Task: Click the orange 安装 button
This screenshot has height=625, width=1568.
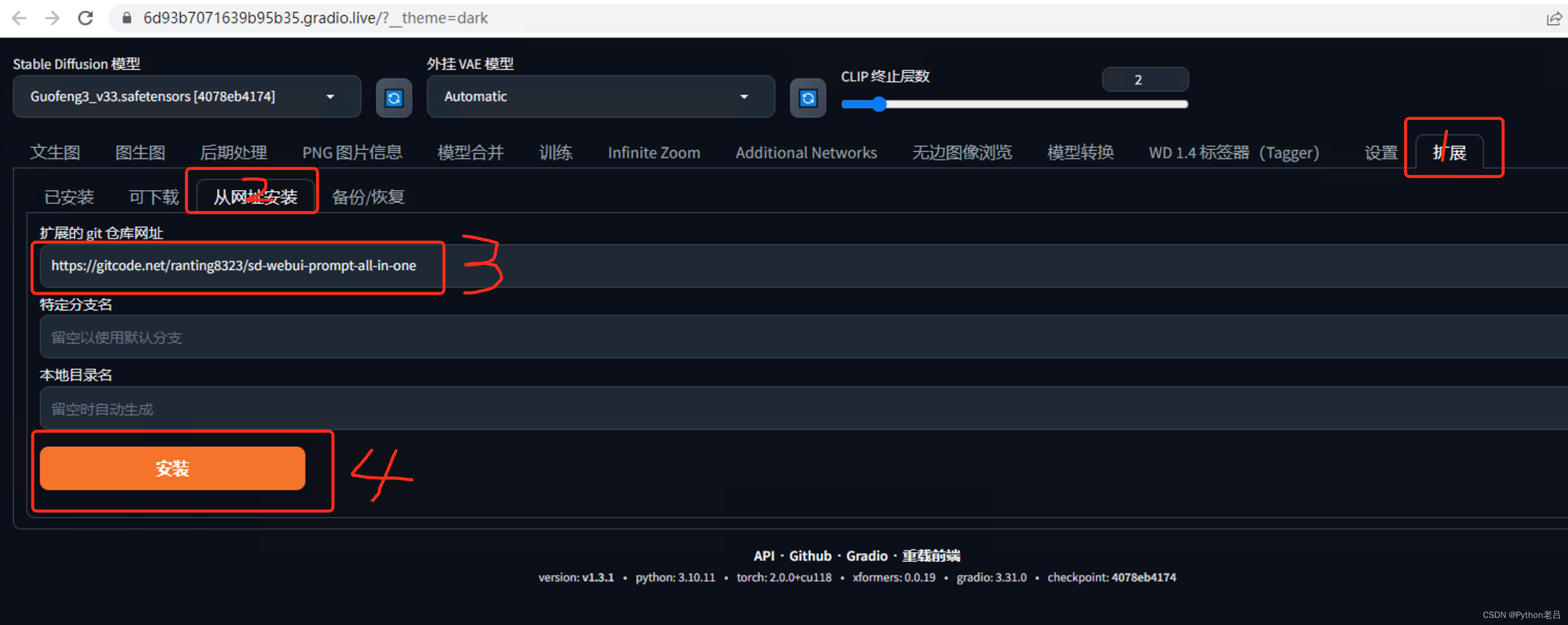Action: coord(172,468)
